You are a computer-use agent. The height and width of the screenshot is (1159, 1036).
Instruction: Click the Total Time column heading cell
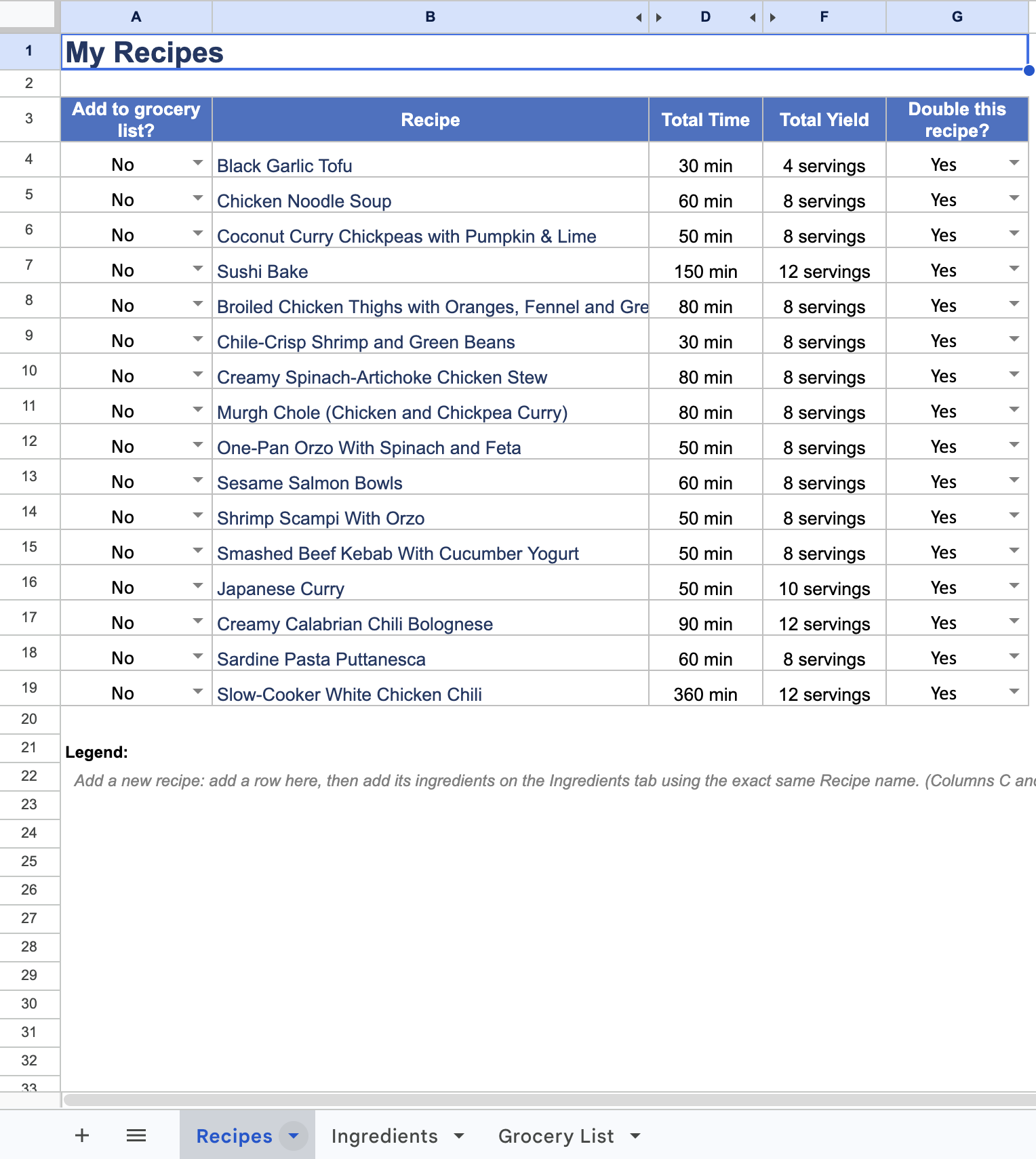click(x=706, y=120)
